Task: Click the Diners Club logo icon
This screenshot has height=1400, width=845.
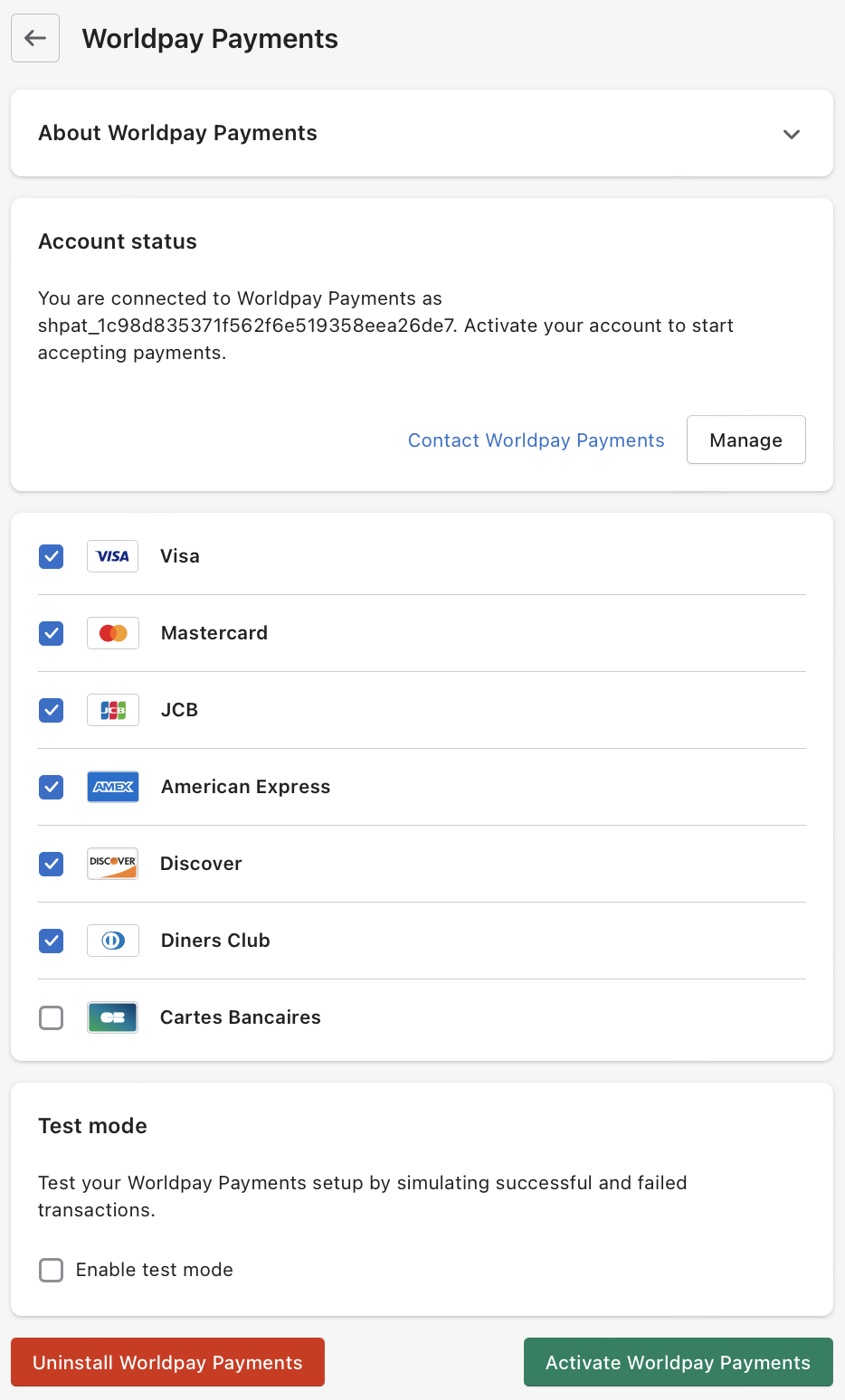Action: point(113,941)
